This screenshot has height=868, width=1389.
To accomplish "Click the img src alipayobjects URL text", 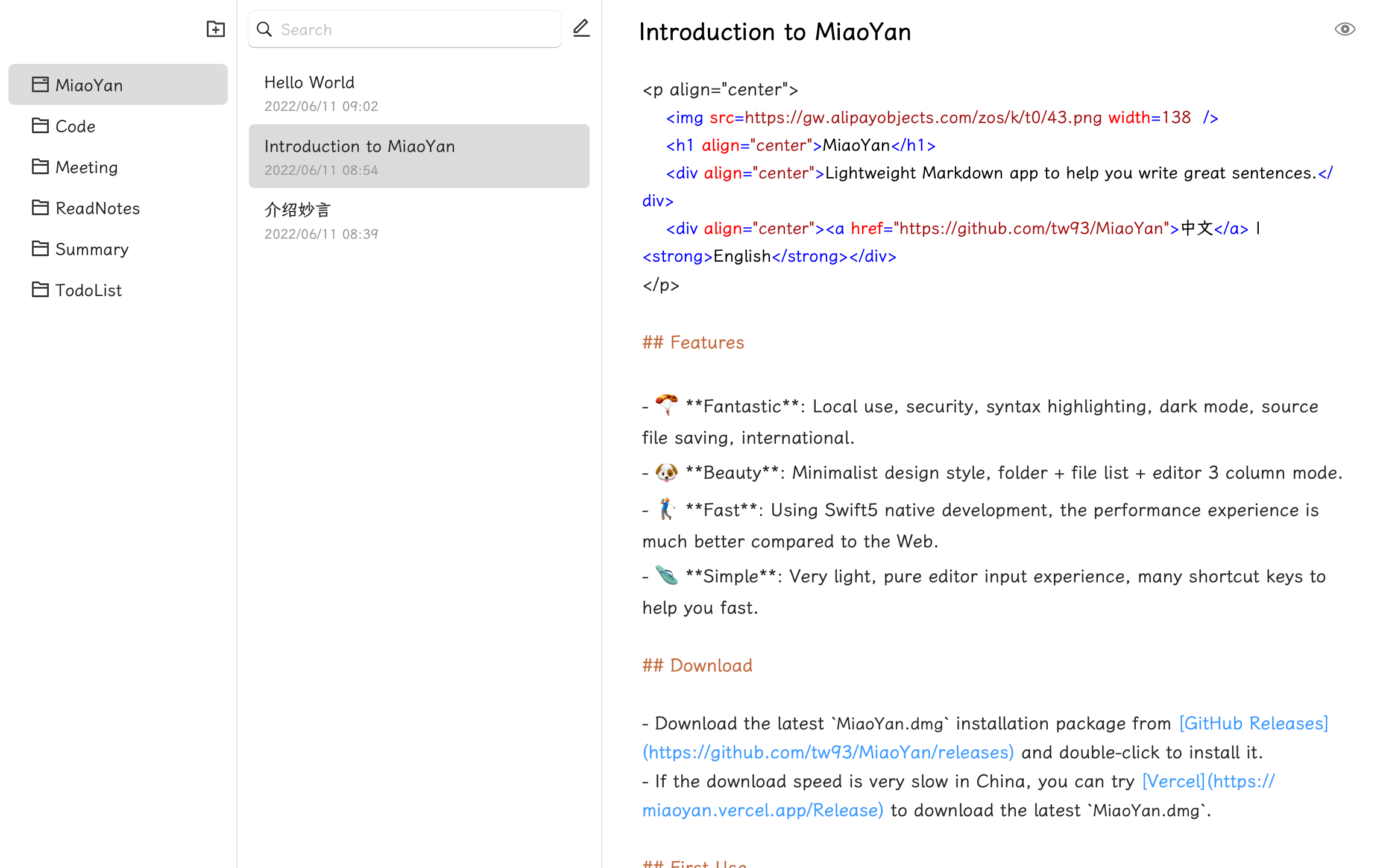I will coord(924,118).
